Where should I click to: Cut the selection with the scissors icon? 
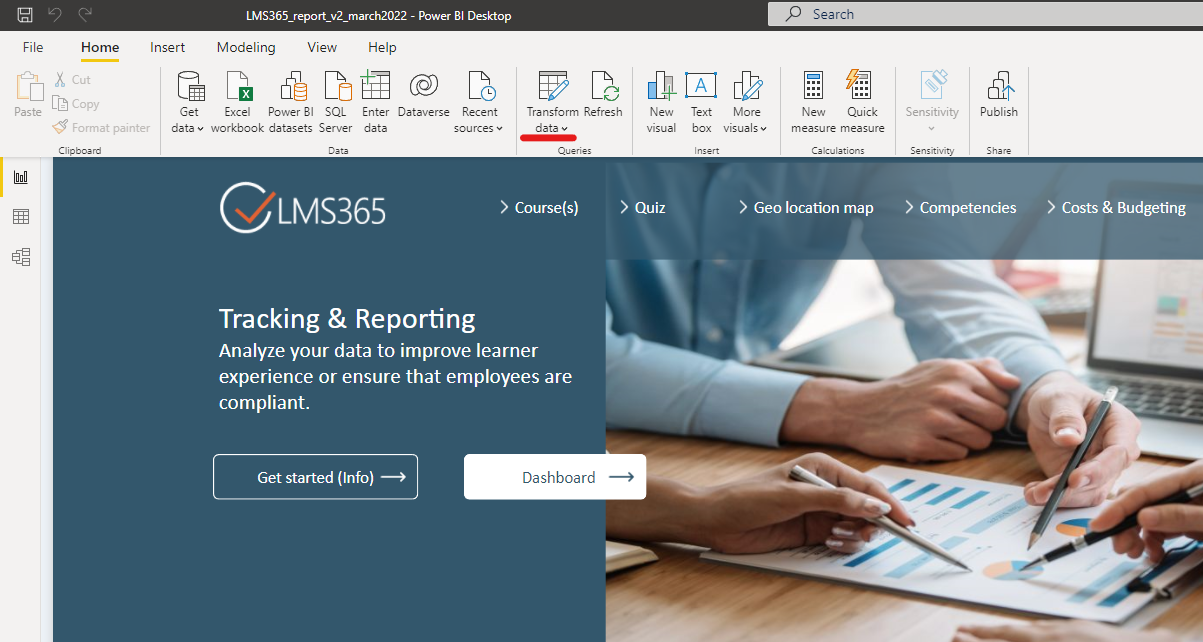click(x=71, y=80)
